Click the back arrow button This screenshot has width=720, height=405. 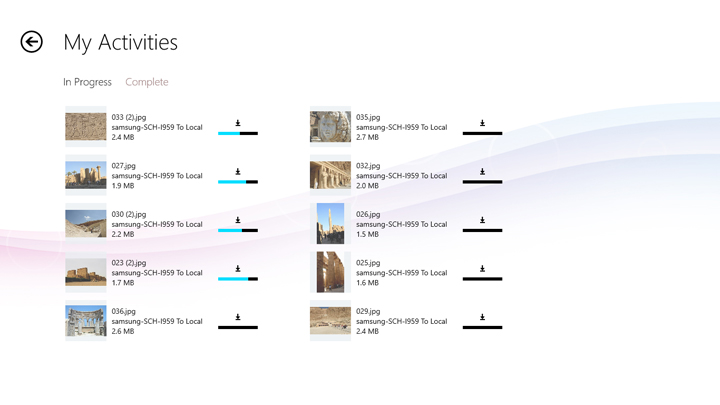coord(32,42)
